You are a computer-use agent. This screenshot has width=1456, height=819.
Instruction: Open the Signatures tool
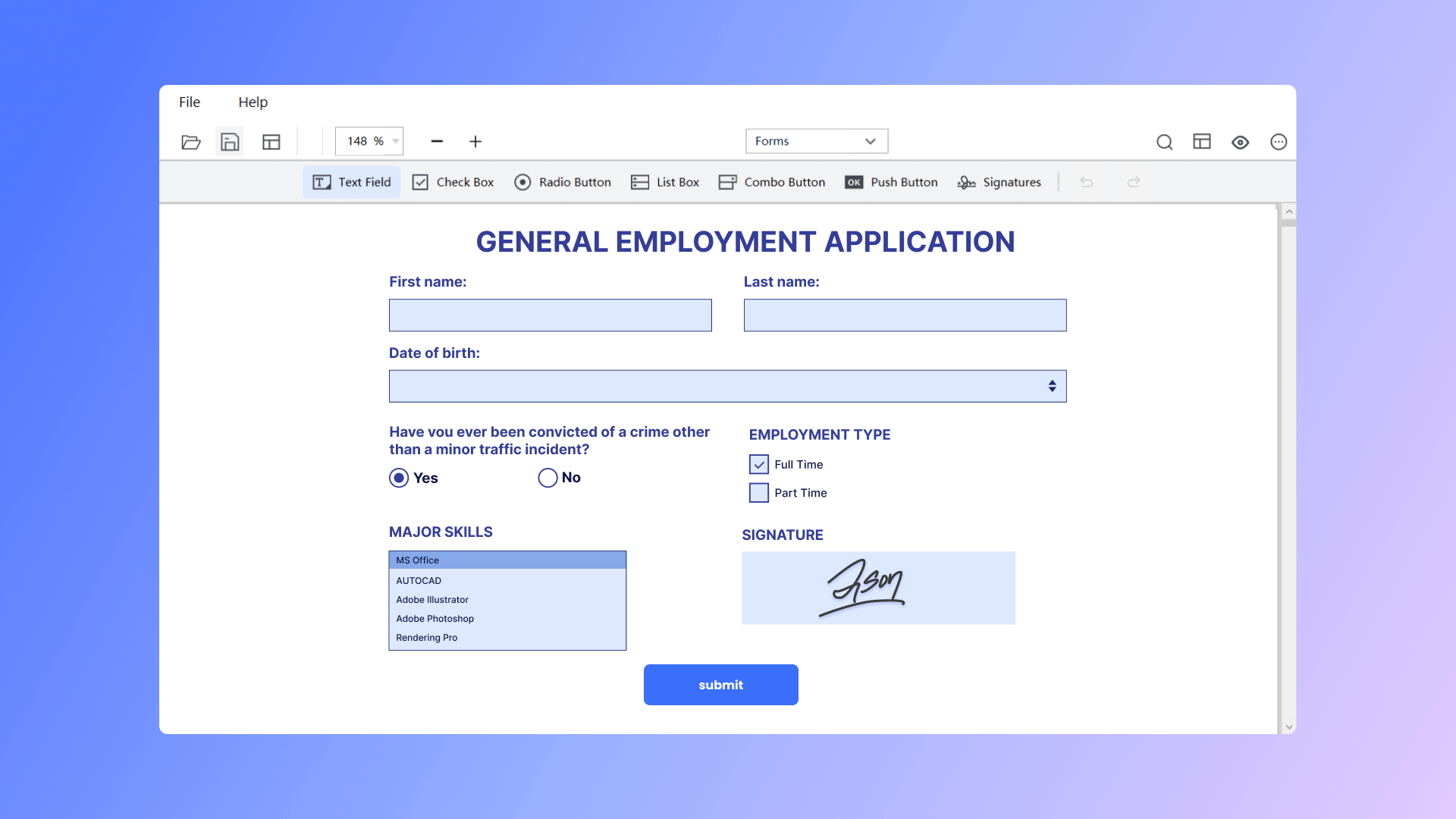(999, 182)
